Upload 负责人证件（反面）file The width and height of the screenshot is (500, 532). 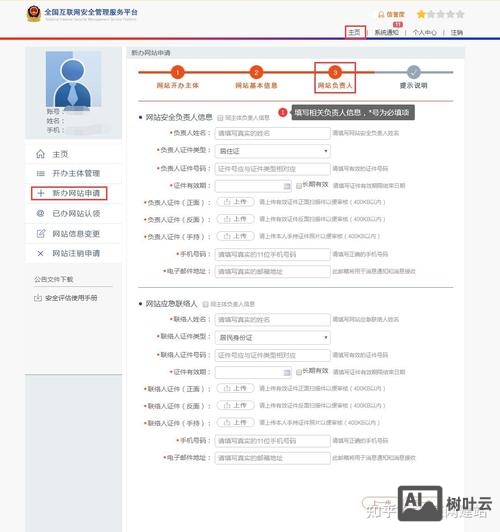click(x=235, y=219)
